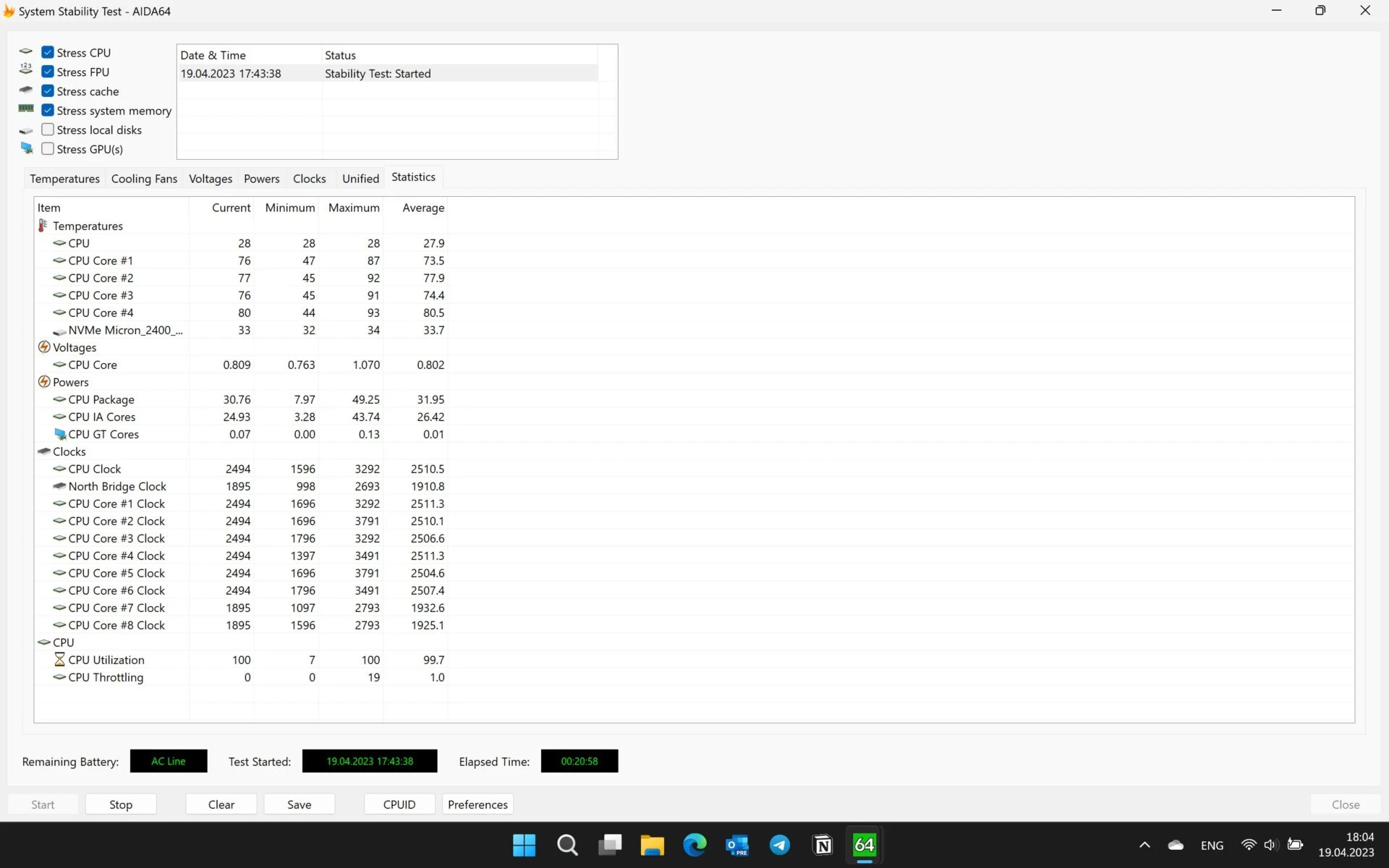Image resolution: width=1389 pixels, height=868 pixels.
Task: Click the NVMe Micron_2400 drive icon
Action: click(59, 331)
